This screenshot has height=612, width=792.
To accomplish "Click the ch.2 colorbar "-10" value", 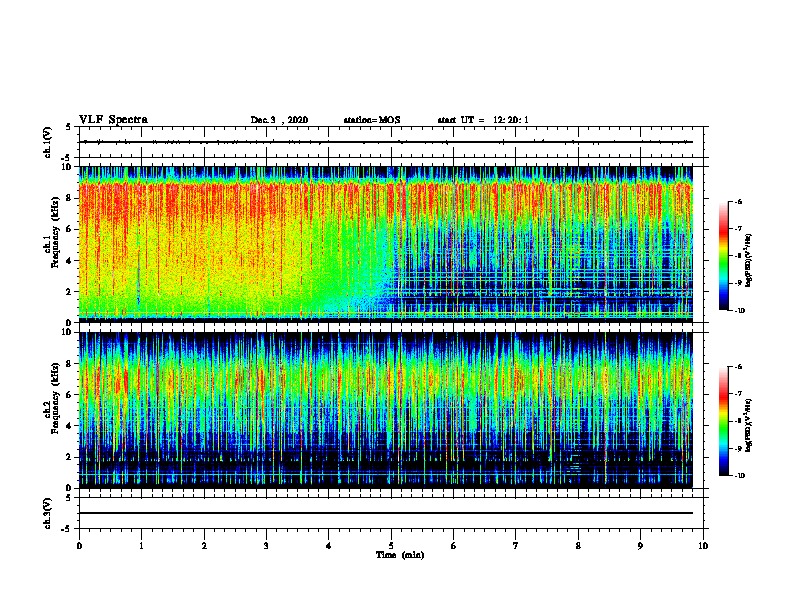I will 740,476.
